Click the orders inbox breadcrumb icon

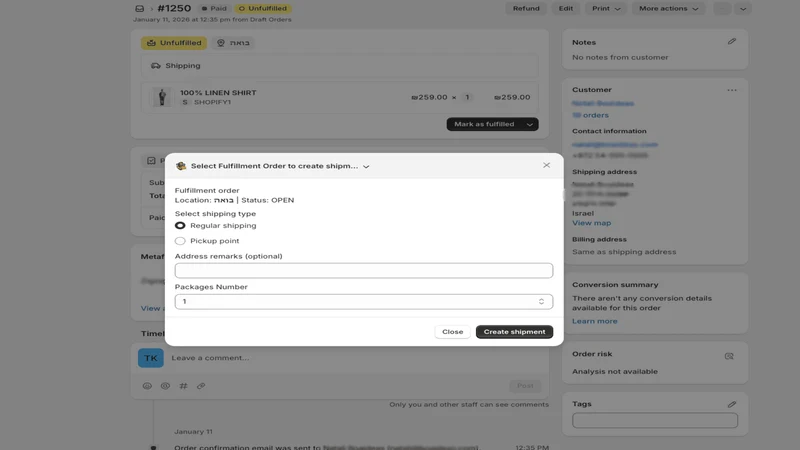click(139, 9)
